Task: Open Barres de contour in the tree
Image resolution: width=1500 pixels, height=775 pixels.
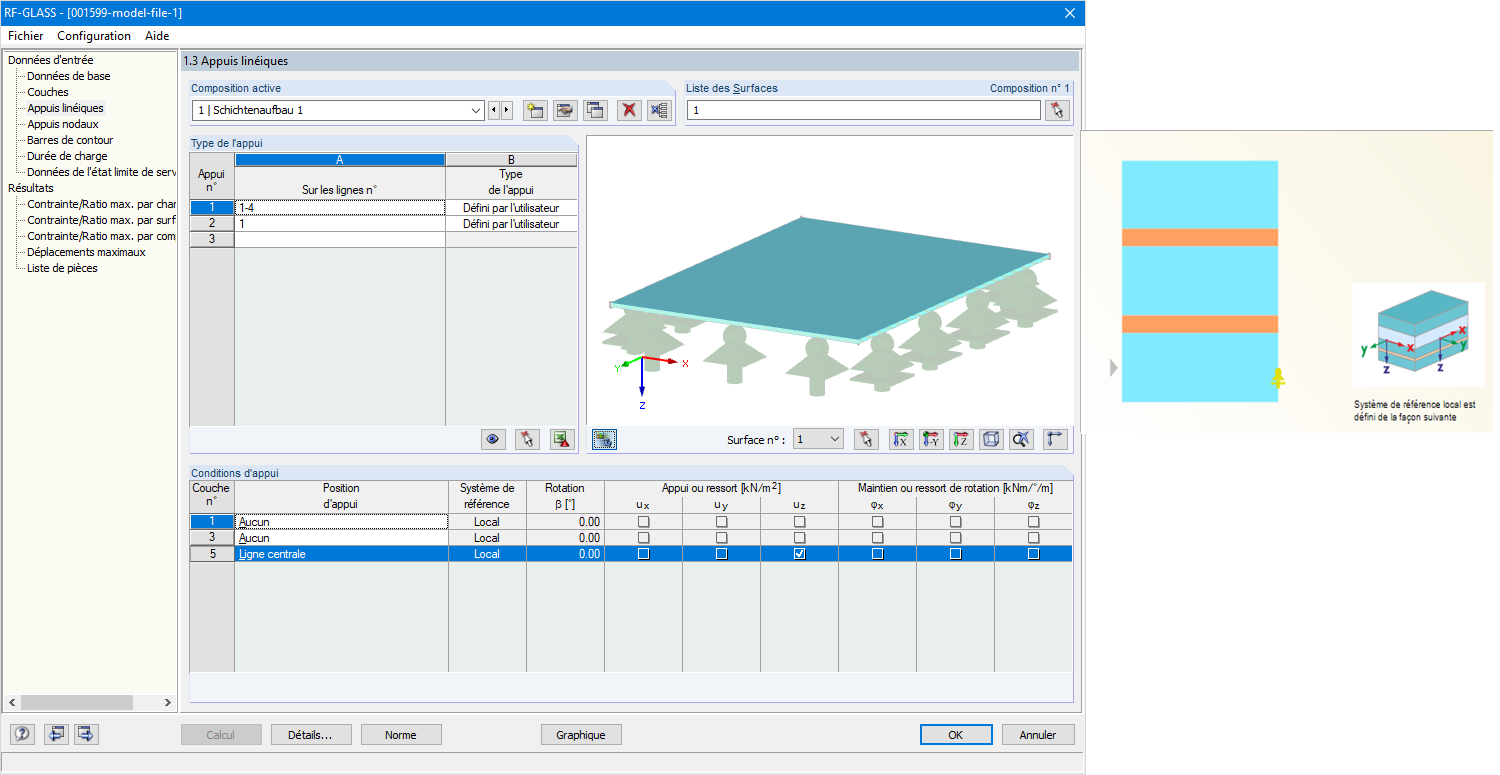Action: tap(70, 140)
